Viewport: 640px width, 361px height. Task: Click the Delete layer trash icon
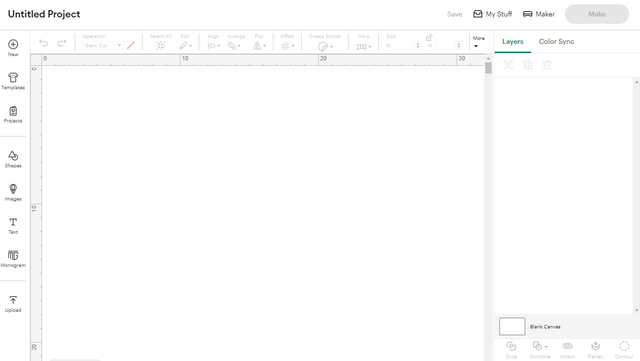click(x=547, y=65)
